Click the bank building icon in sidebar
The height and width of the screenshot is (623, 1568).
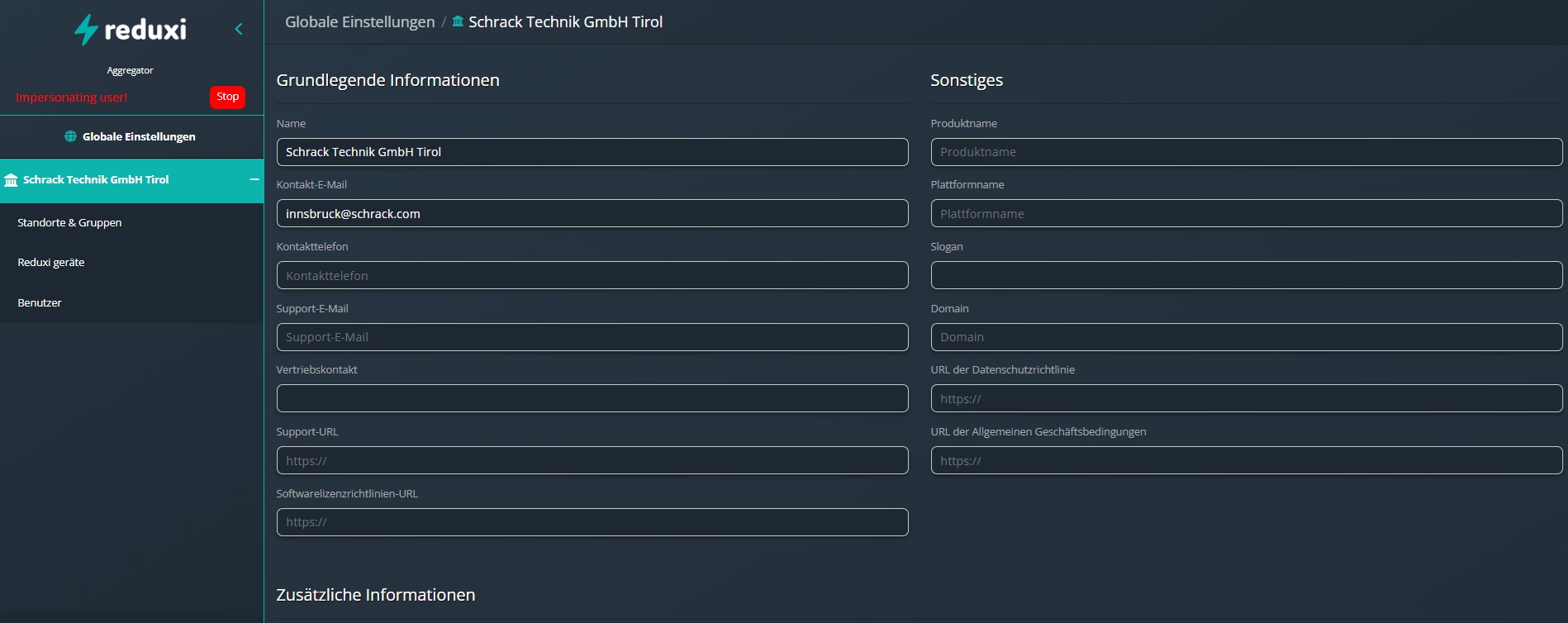point(11,180)
